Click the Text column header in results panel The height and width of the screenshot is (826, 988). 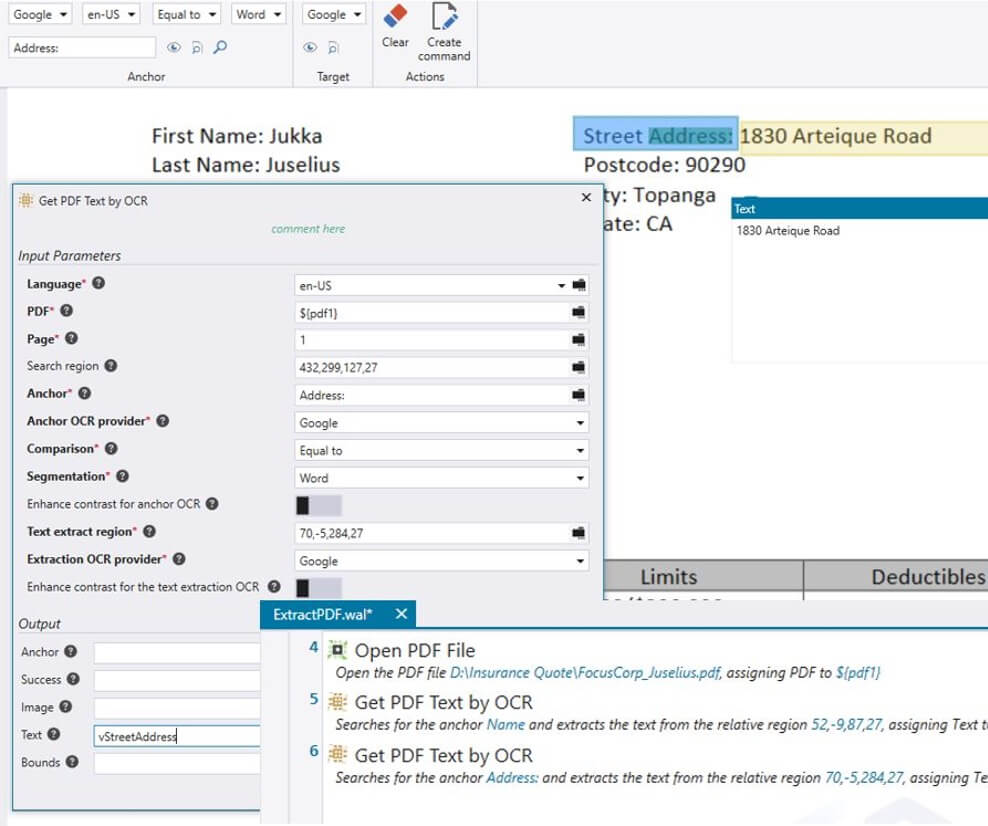pyautogui.click(x=859, y=209)
